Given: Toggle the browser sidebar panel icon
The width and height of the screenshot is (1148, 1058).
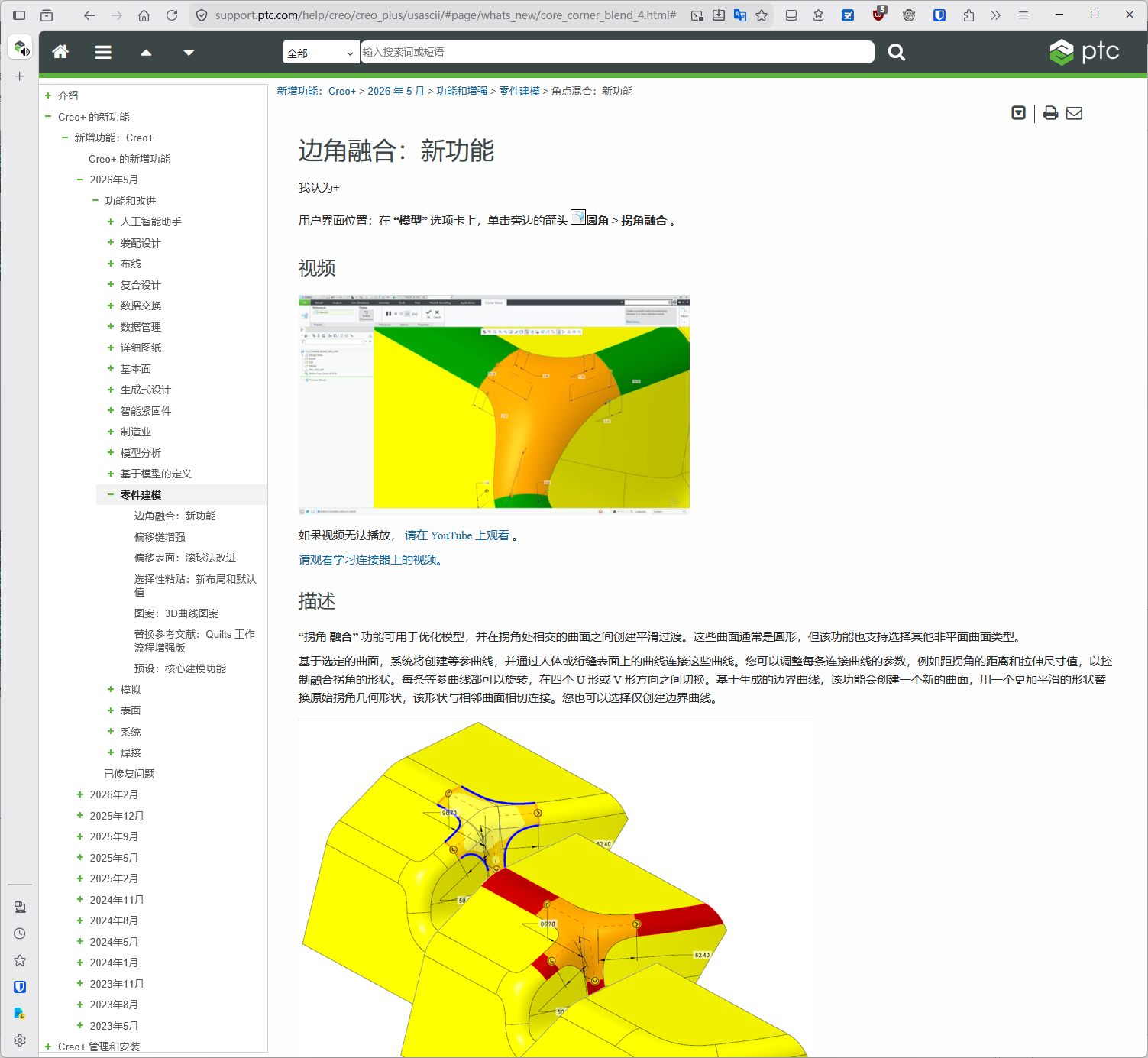Looking at the screenshot, I should pos(20,15).
